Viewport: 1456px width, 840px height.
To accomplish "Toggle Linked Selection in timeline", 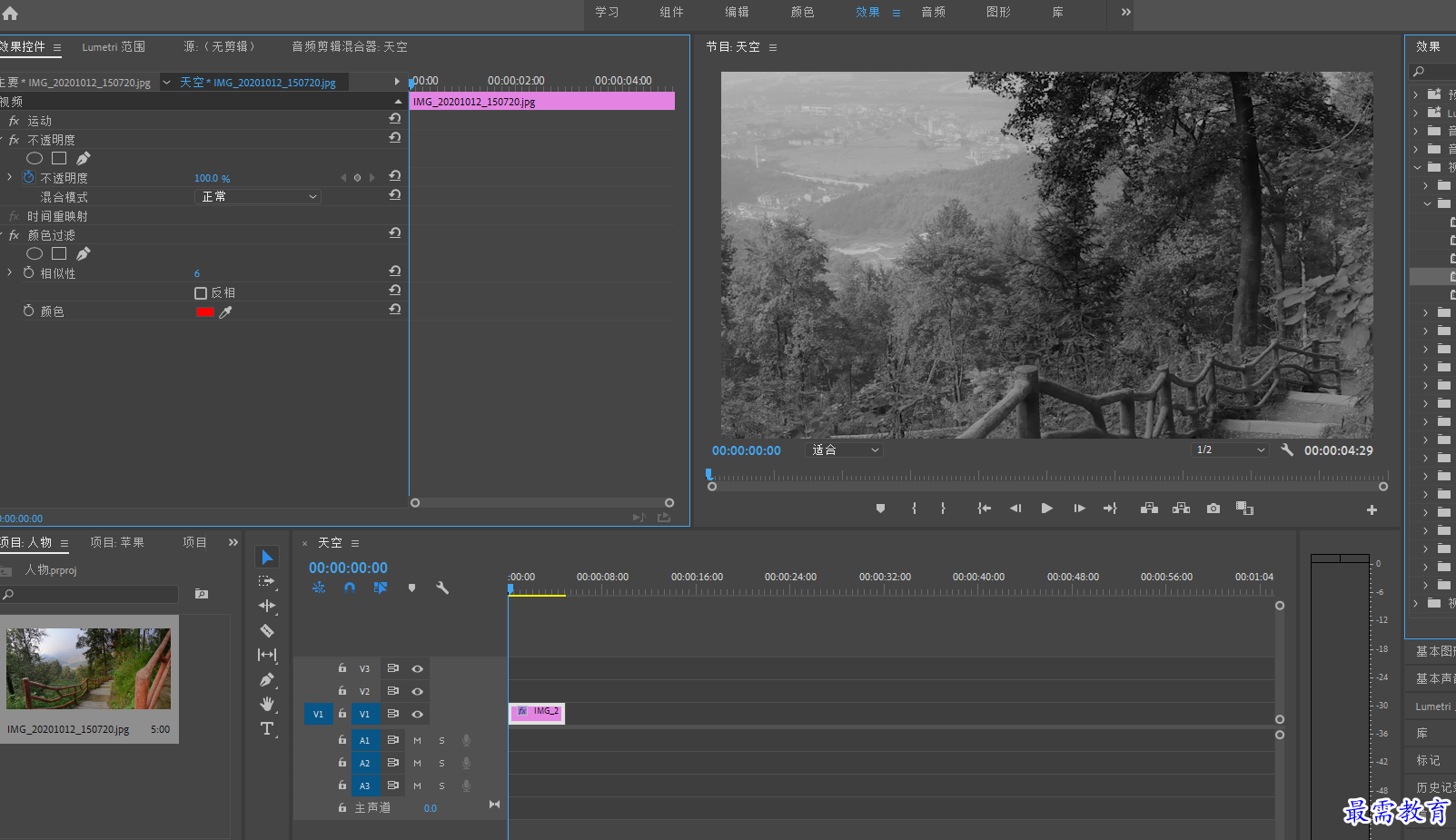I will [381, 588].
